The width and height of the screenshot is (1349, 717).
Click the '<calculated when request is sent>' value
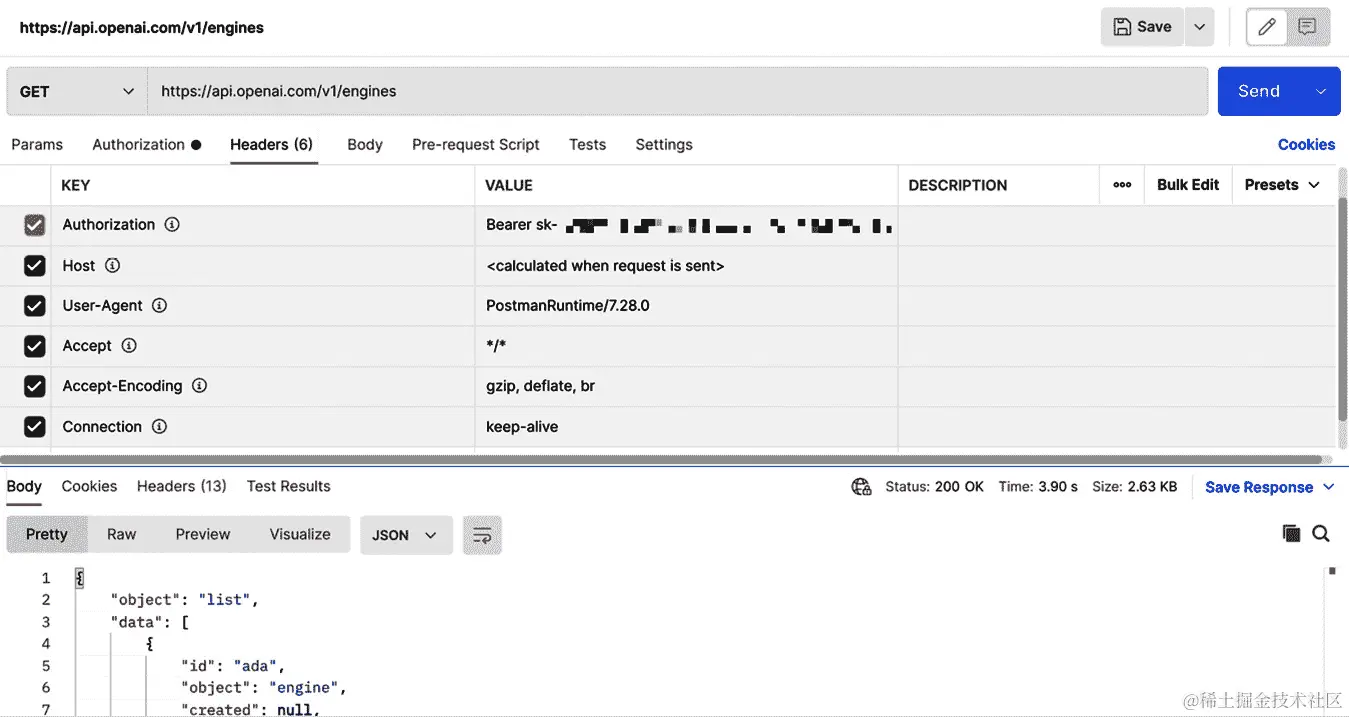click(605, 265)
